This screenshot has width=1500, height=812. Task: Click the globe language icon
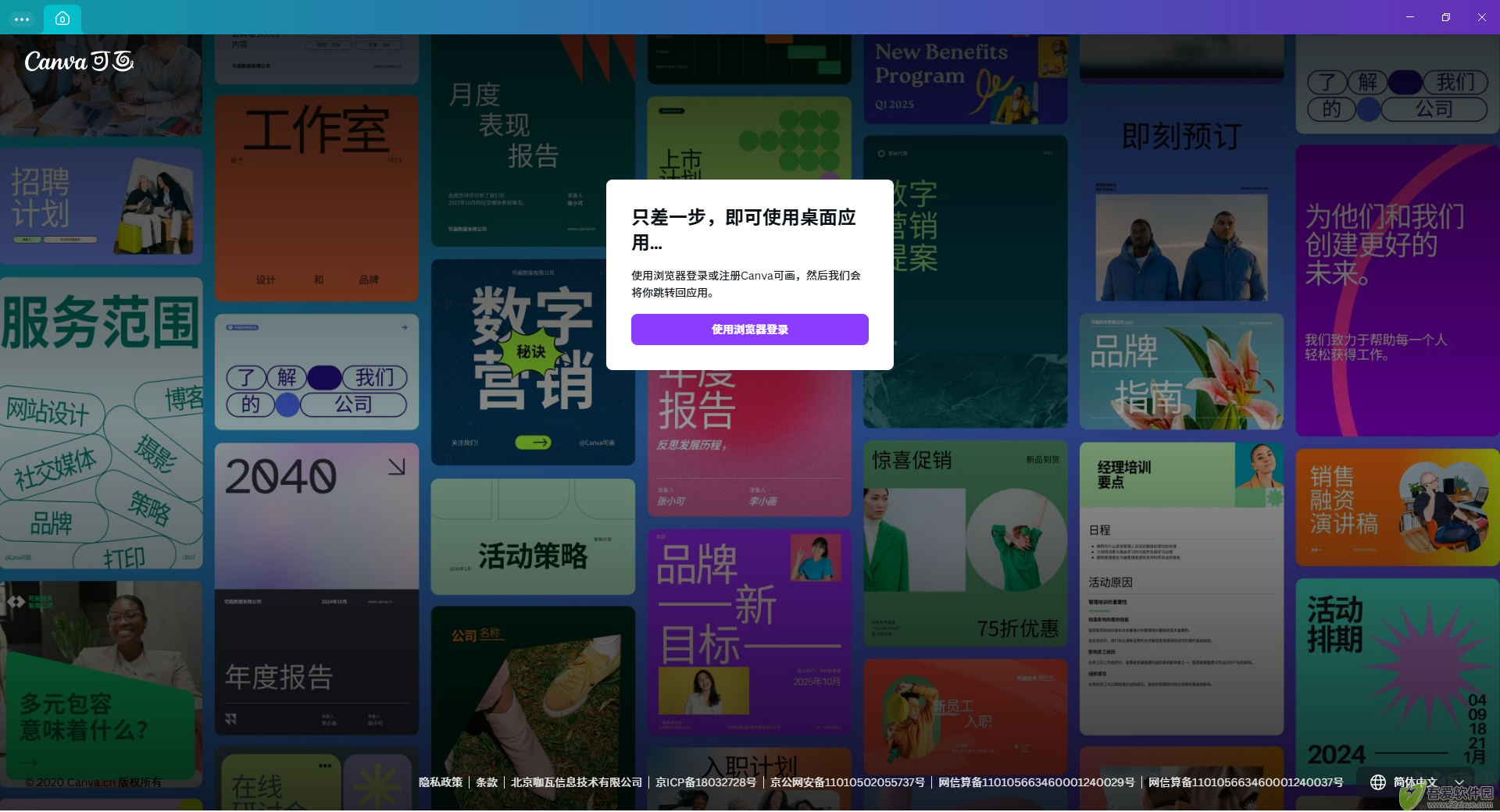click(x=1378, y=782)
